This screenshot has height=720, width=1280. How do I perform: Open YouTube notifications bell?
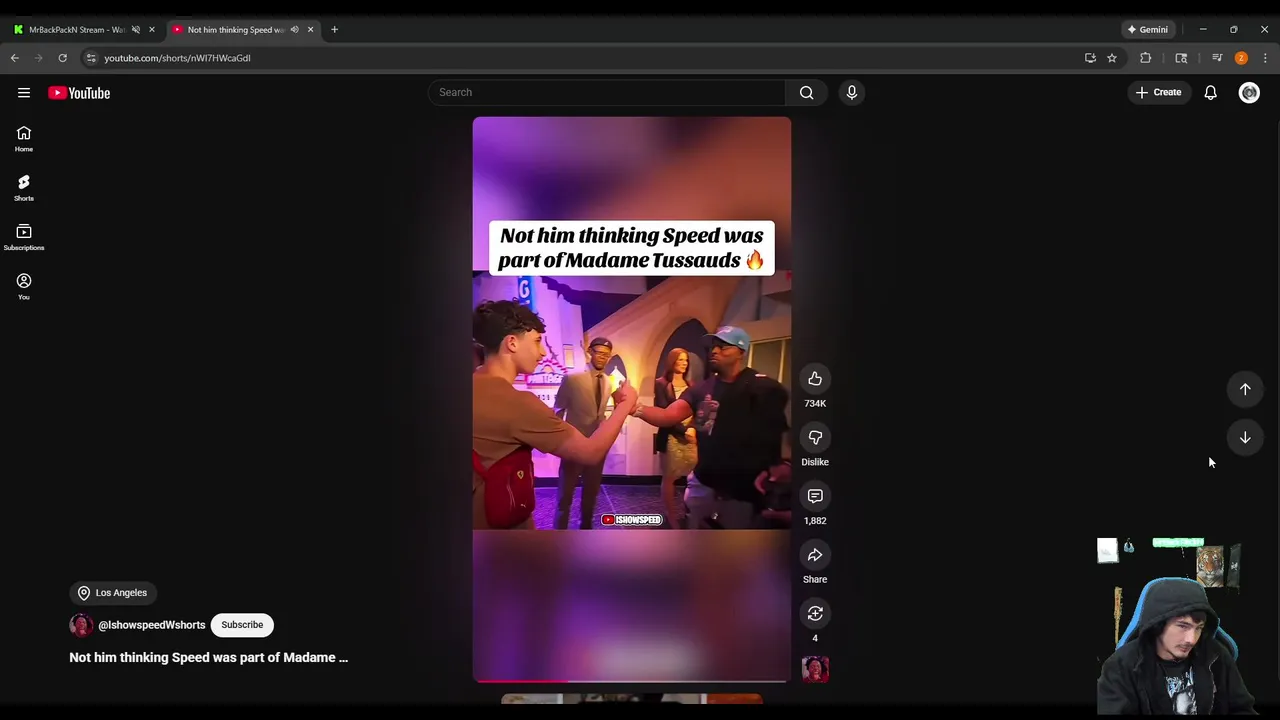[1210, 93]
